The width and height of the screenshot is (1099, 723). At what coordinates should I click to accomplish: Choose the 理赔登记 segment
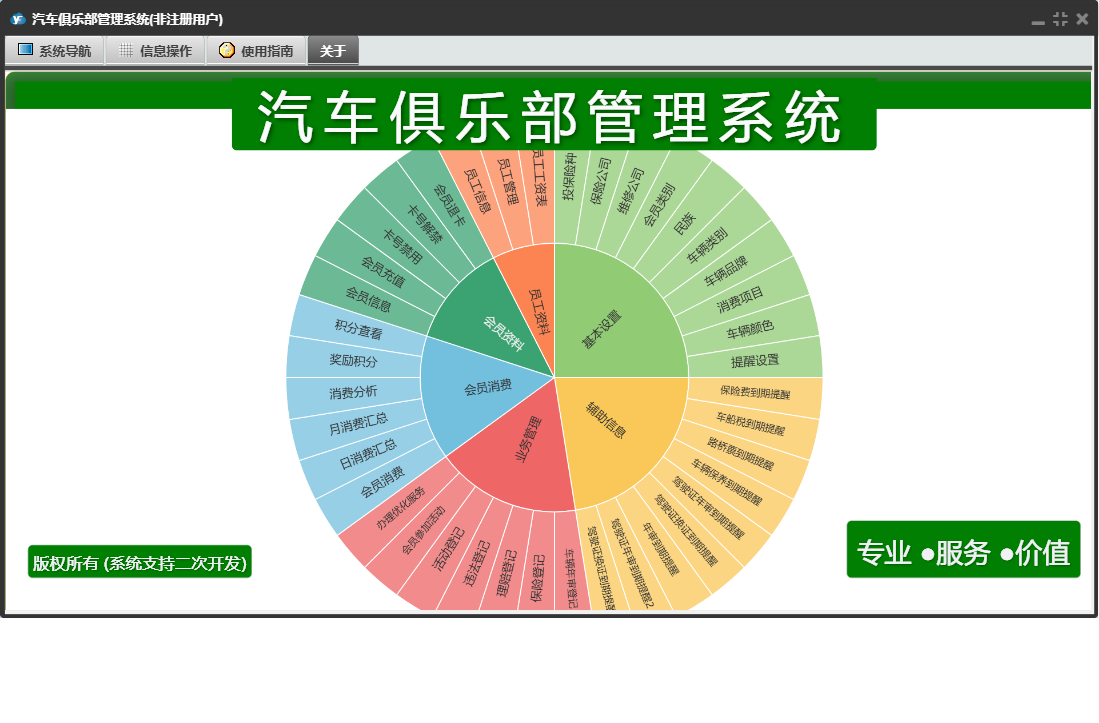coord(507,572)
